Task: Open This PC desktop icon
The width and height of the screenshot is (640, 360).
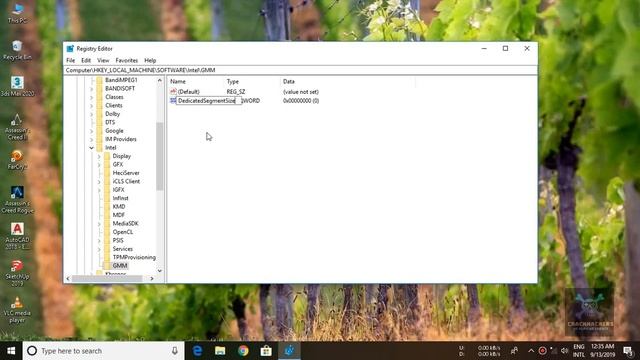Action: [x=17, y=13]
